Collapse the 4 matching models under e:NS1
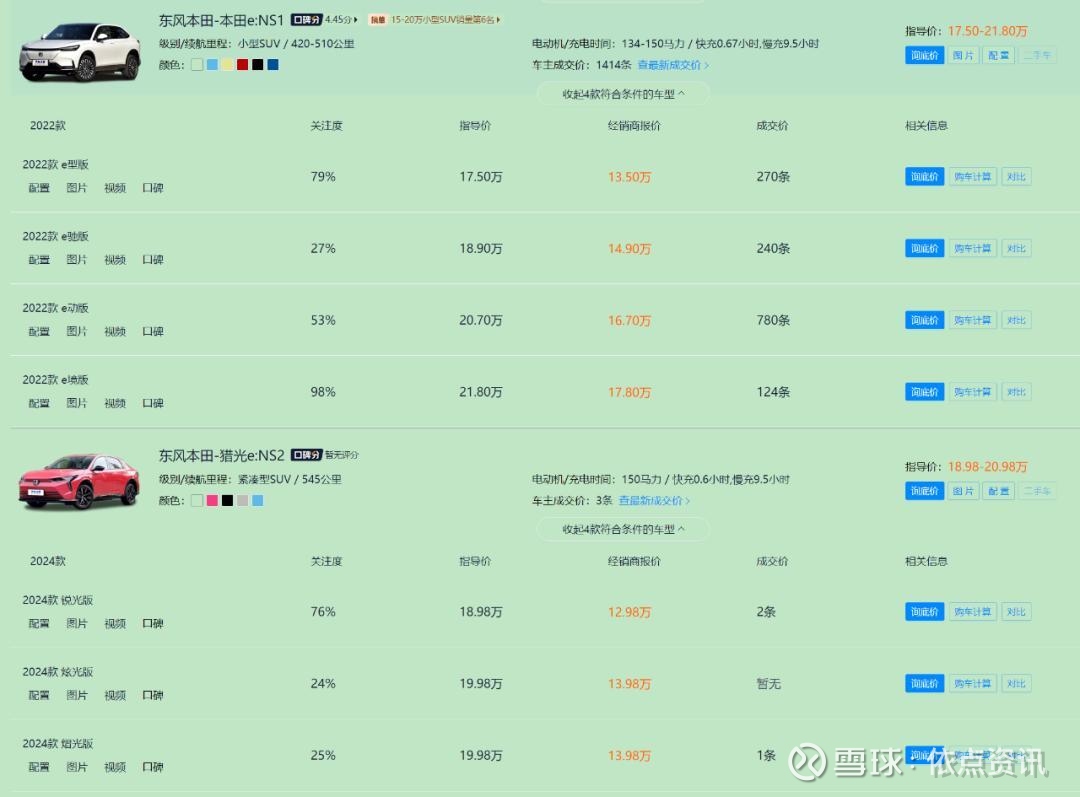The width and height of the screenshot is (1080, 797). pyautogui.click(x=623, y=94)
